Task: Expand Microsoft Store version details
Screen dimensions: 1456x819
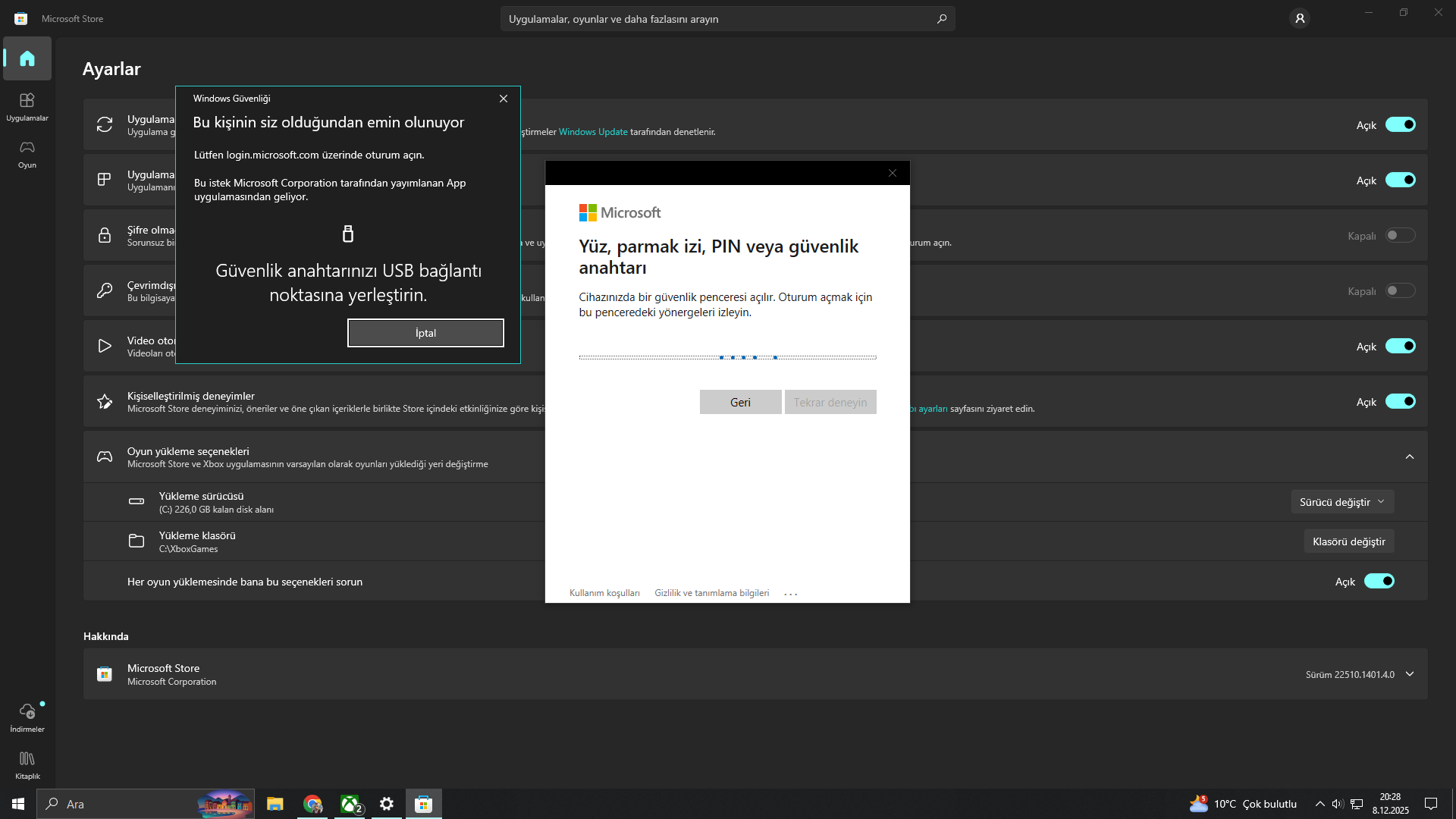Action: [x=1410, y=674]
